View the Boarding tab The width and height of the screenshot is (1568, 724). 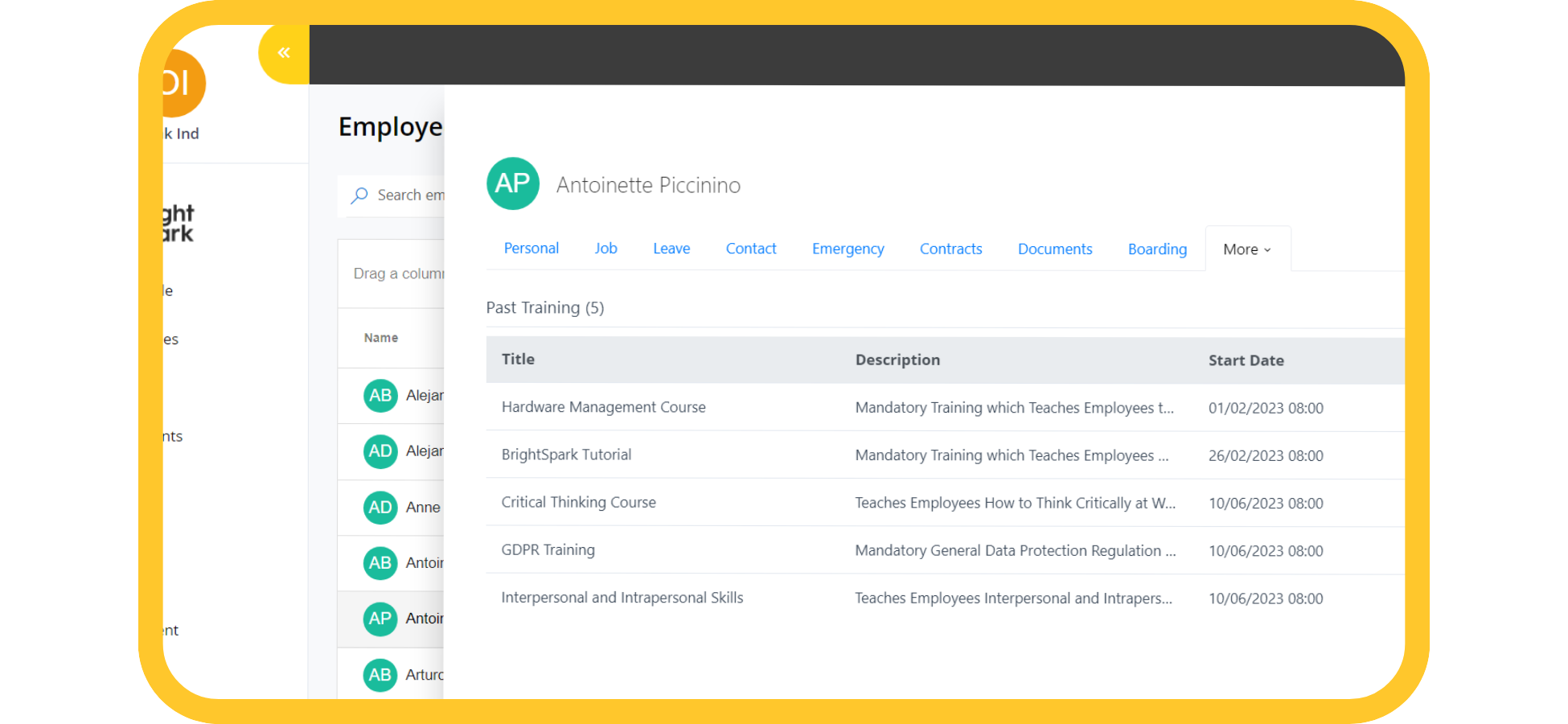[x=1157, y=249]
